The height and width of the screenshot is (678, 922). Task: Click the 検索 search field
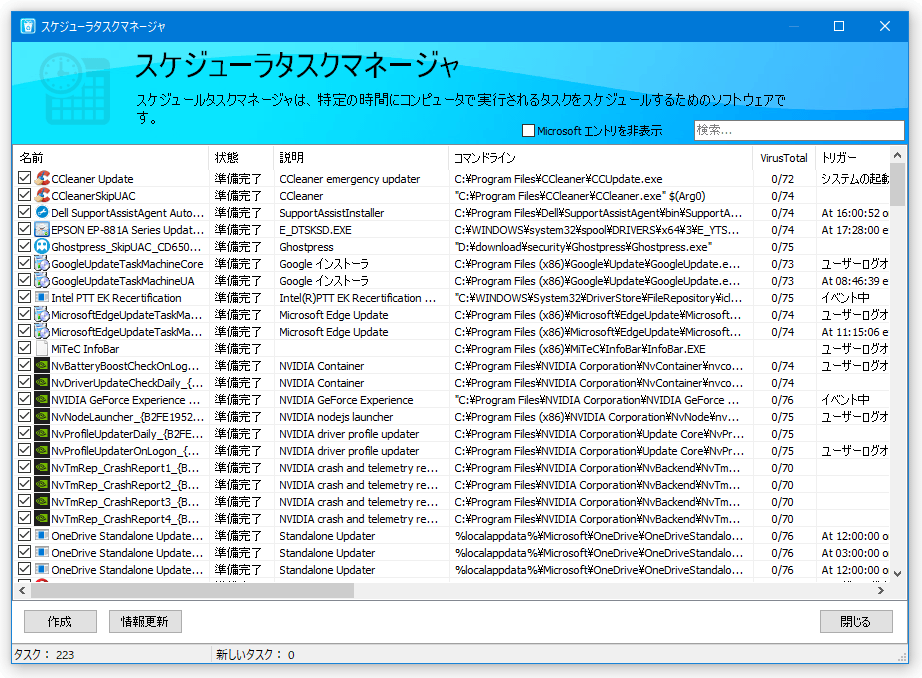click(799, 130)
